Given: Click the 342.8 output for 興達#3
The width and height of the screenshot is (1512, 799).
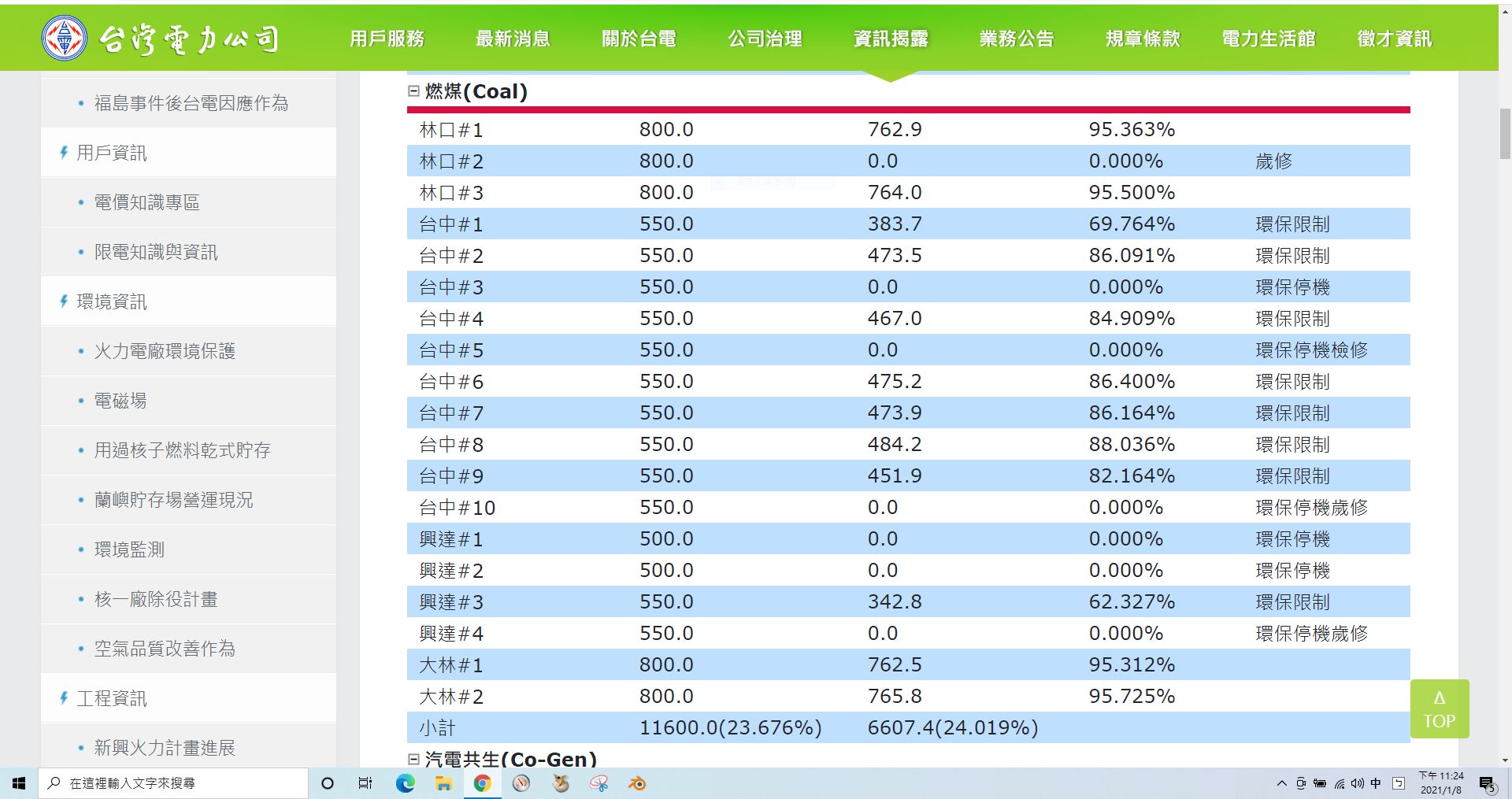Looking at the screenshot, I should [895, 602].
